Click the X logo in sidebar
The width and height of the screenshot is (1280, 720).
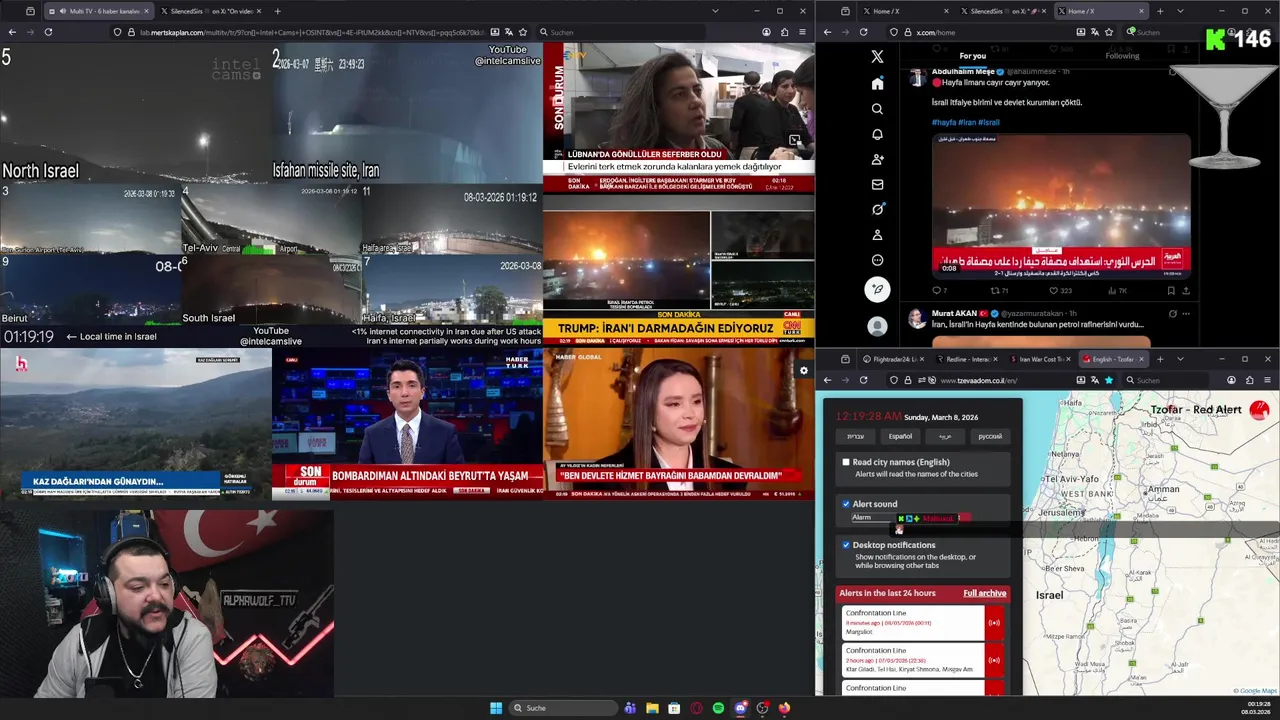pyautogui.click(x=877, y=57)
